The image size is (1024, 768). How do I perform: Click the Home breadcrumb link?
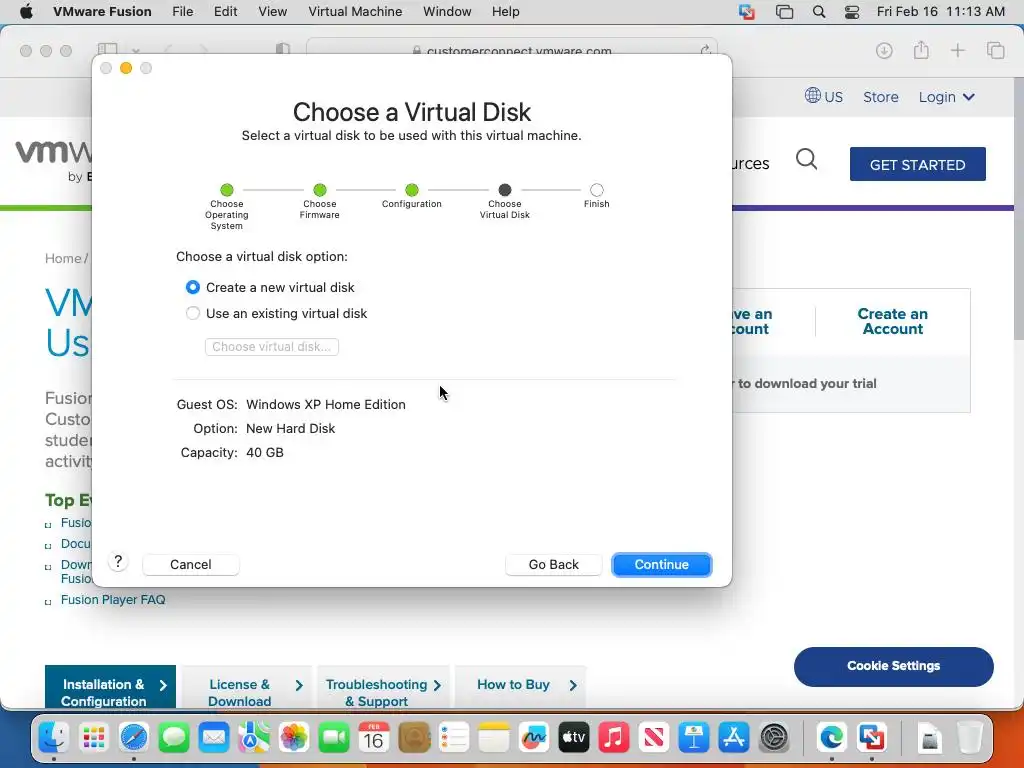(63, 259)
